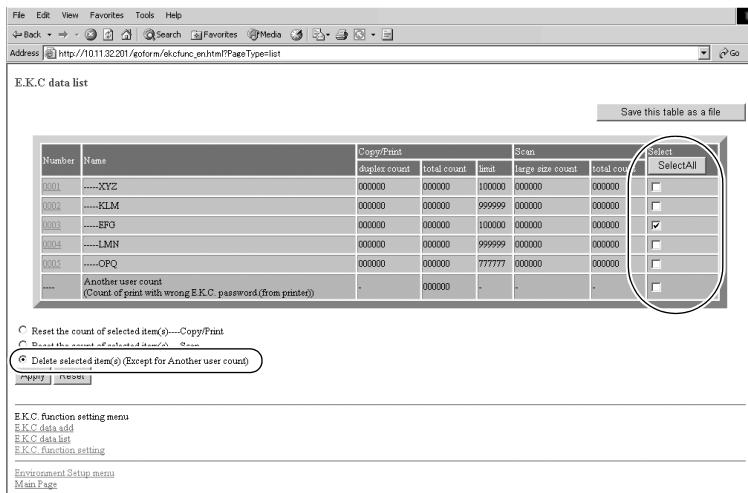Open the Search toolbar button
Viewport: 748px width, 493px height.
click(x=163, y=34)
